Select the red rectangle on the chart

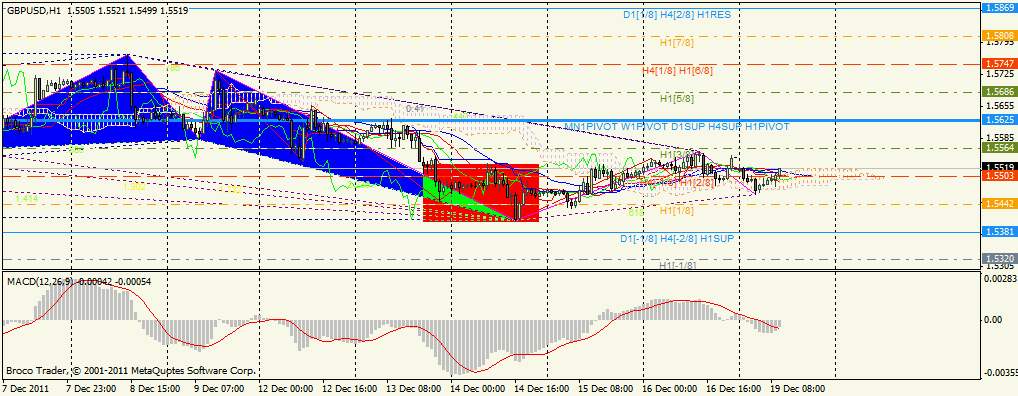[x=480, y=192]
